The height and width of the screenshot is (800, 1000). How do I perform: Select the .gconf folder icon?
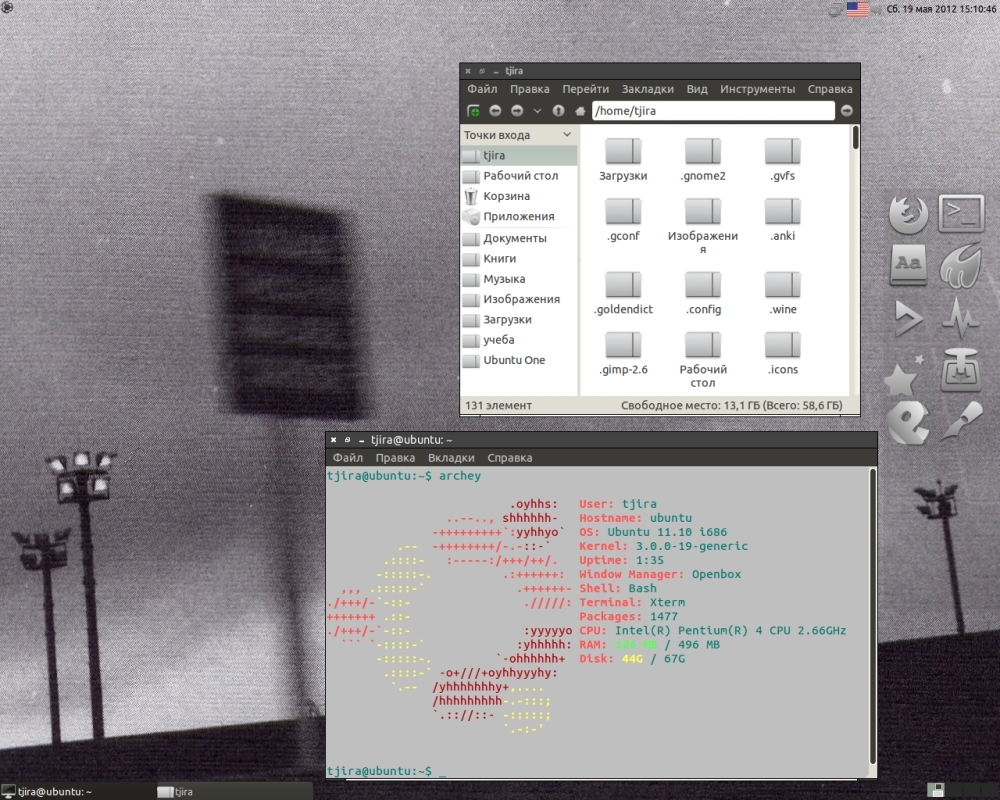point(623,212)
